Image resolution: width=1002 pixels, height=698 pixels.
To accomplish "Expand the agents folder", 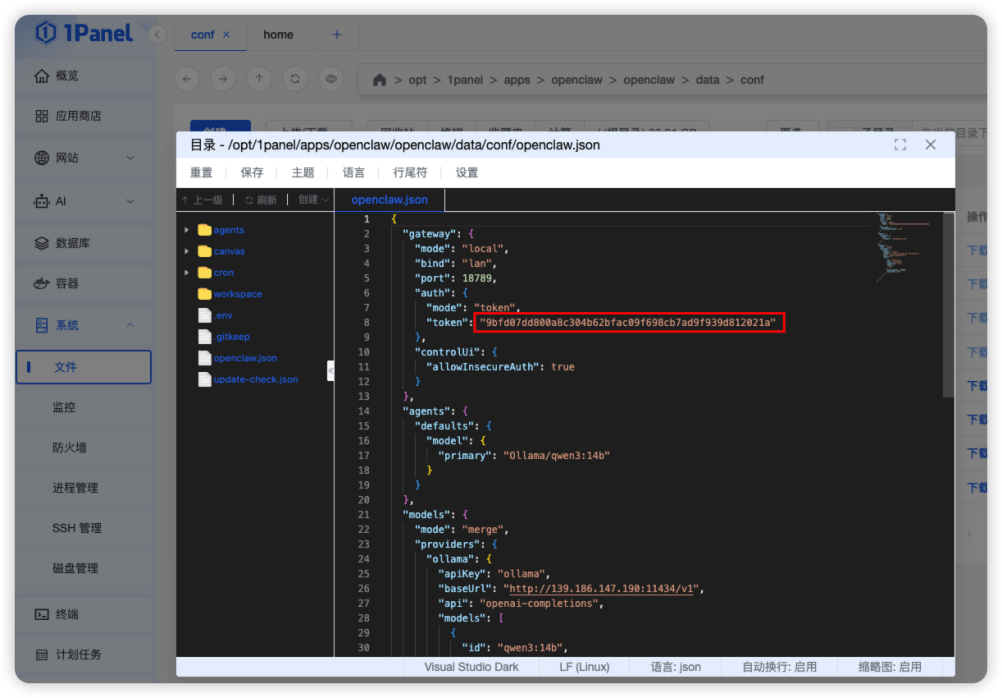I will [x=187, y=230].
